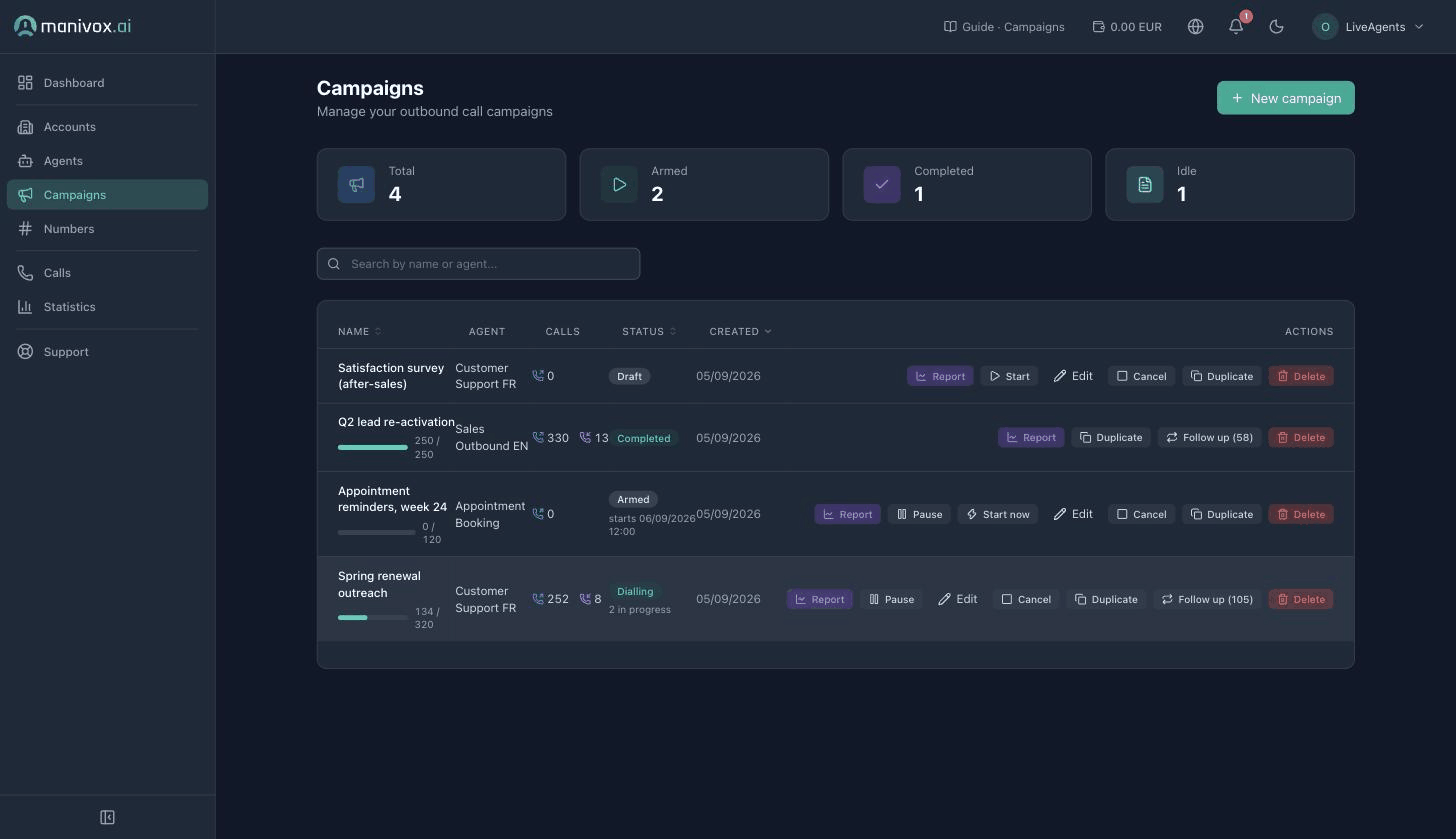
Task: Click Start now for Appointment reminders
Action: pyautogui.click(x=997, y=514)
